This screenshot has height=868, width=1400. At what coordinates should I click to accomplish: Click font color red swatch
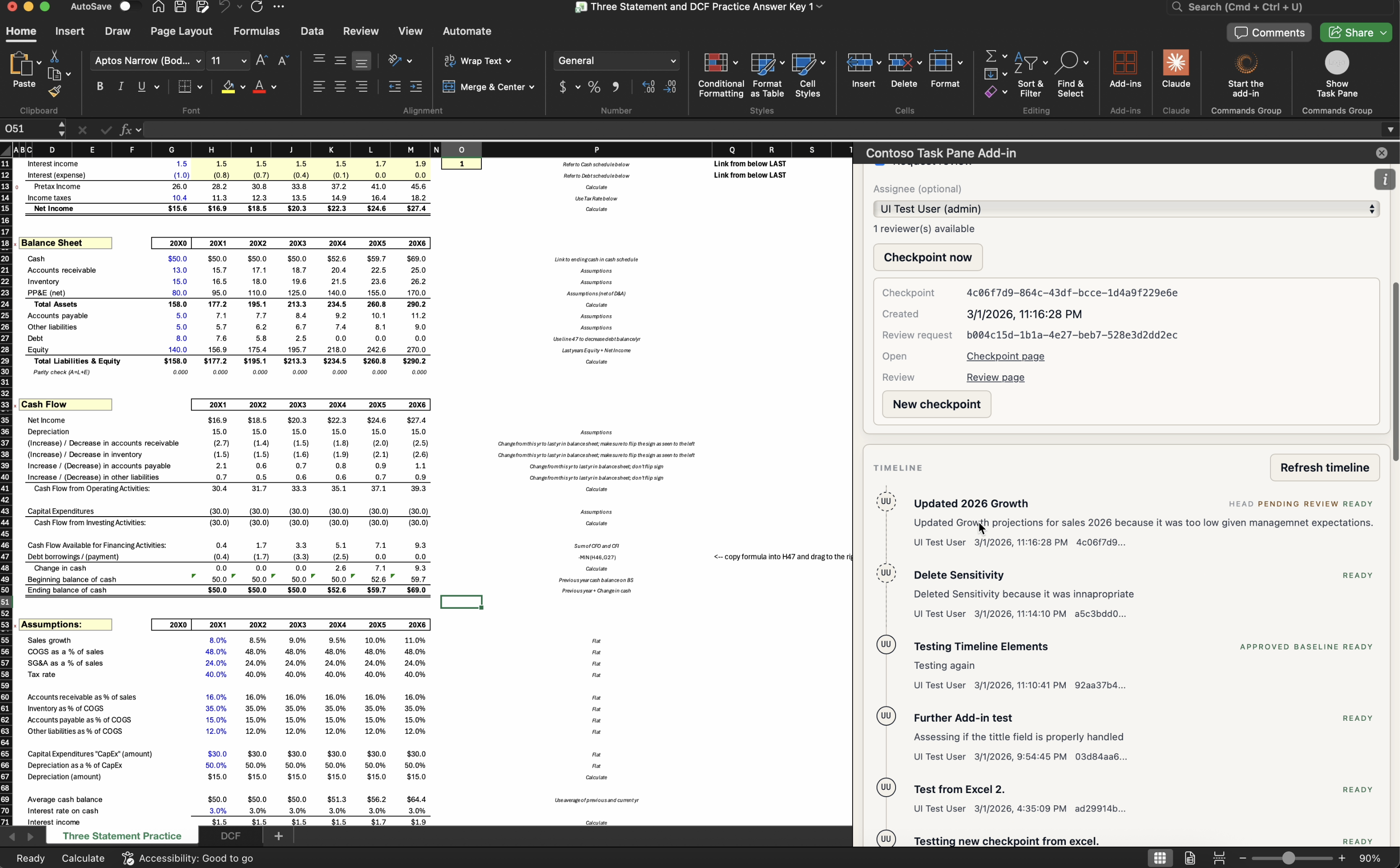pyautogui.click(x=259, y=87)
